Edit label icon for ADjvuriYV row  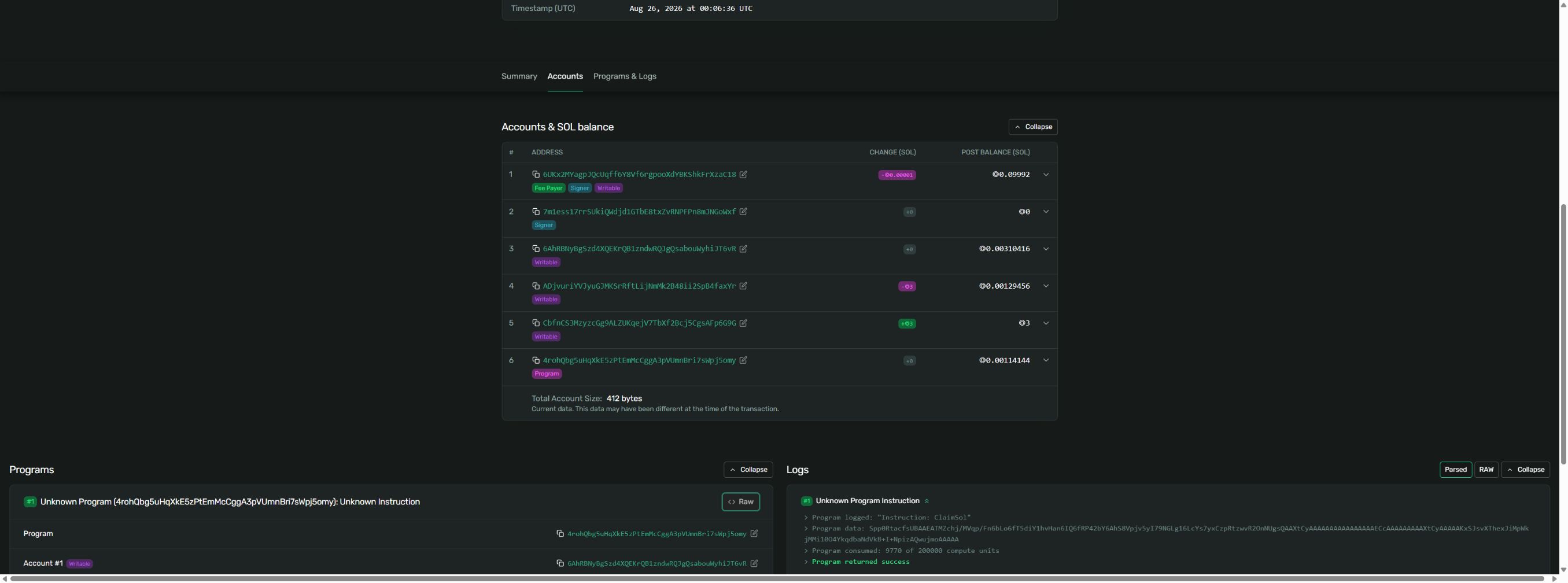point(743,286)
